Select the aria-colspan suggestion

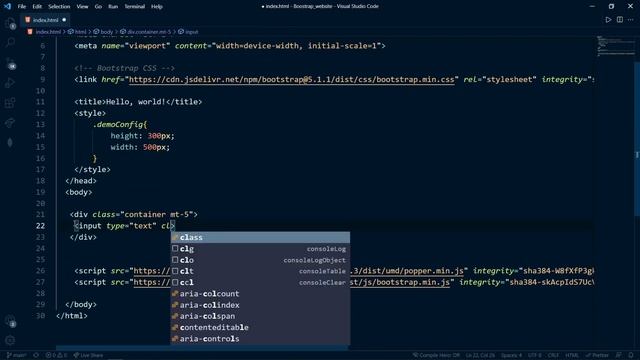pos(260,316)
